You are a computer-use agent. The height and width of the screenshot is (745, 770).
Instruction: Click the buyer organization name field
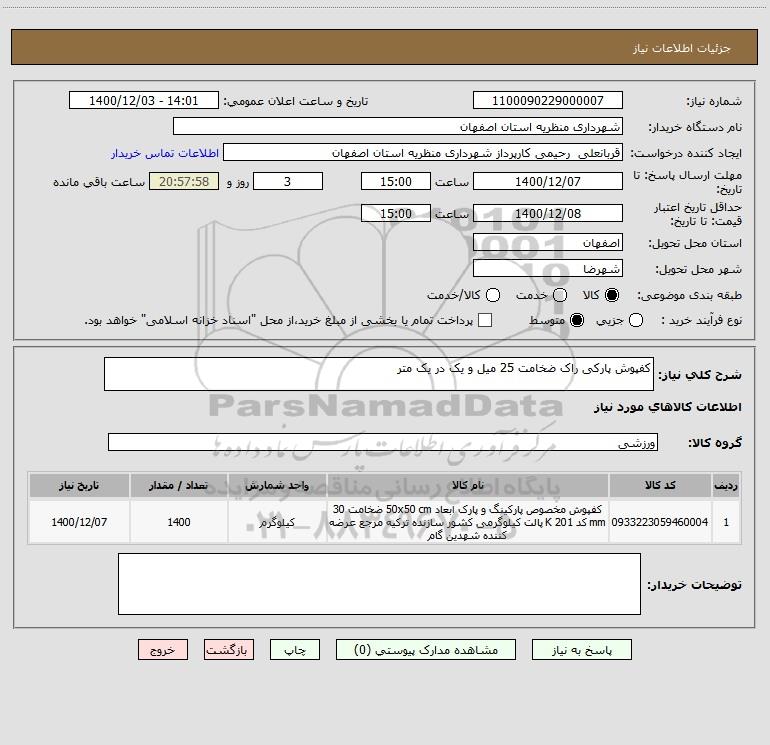click(x=398, y=127)
